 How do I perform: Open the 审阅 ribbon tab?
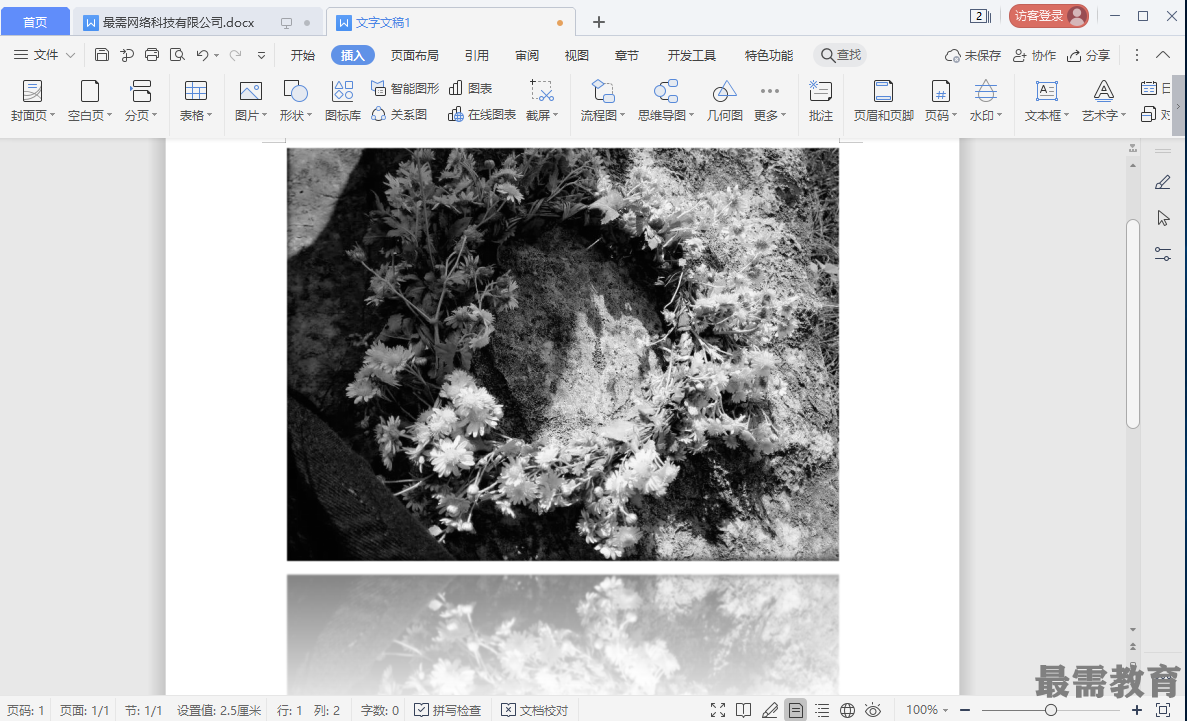(x=527, y=55)
